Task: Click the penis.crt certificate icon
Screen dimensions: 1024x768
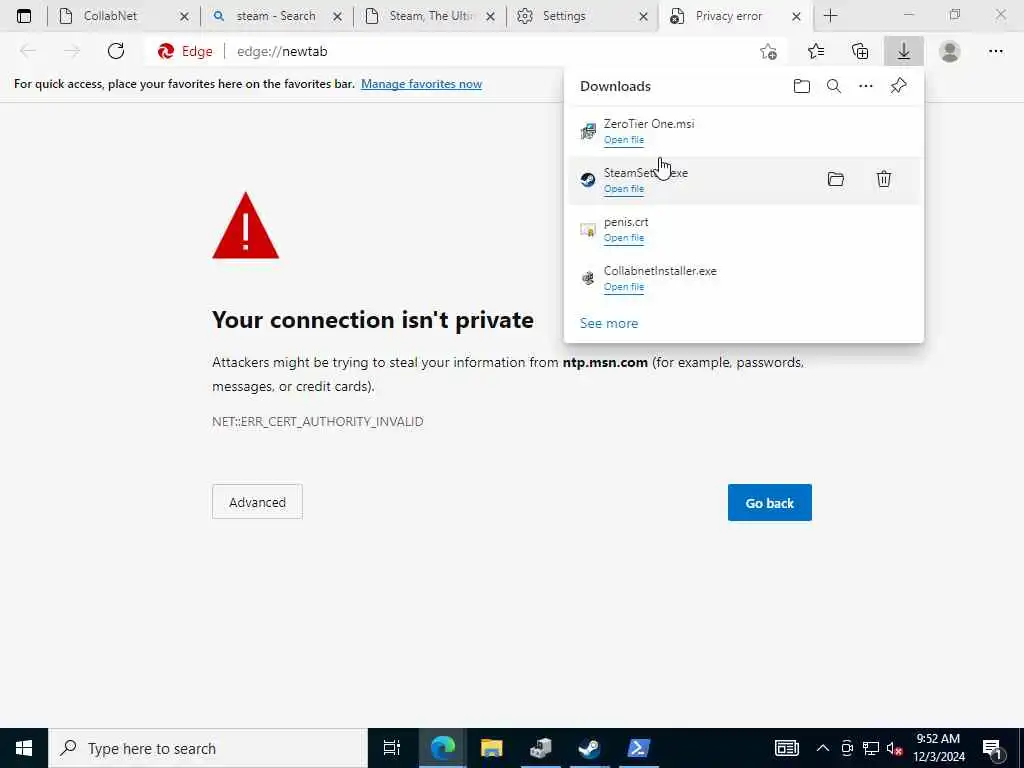Action: point(588,229)
